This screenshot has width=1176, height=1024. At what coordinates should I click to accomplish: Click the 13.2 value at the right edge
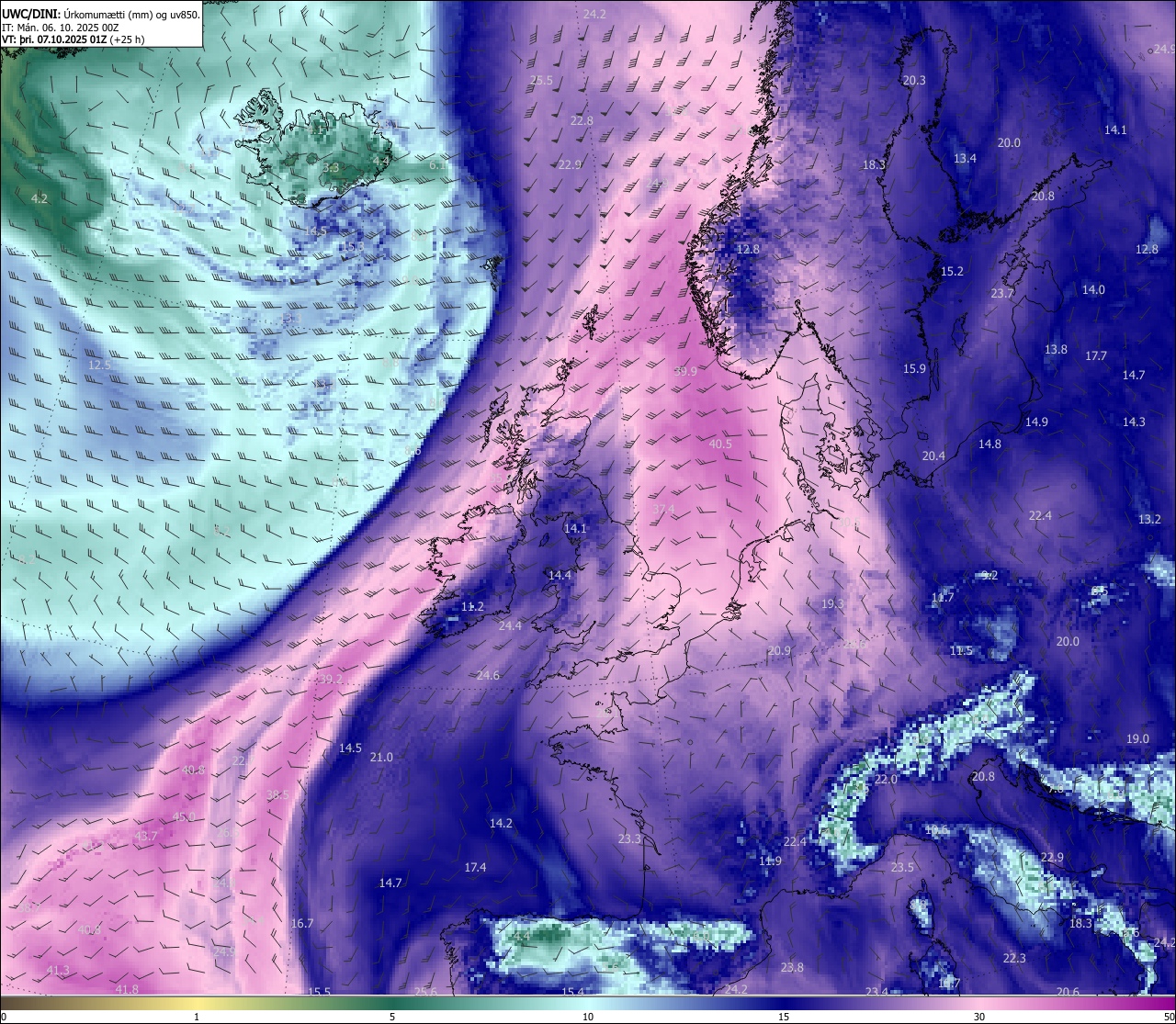[1149, 519]
